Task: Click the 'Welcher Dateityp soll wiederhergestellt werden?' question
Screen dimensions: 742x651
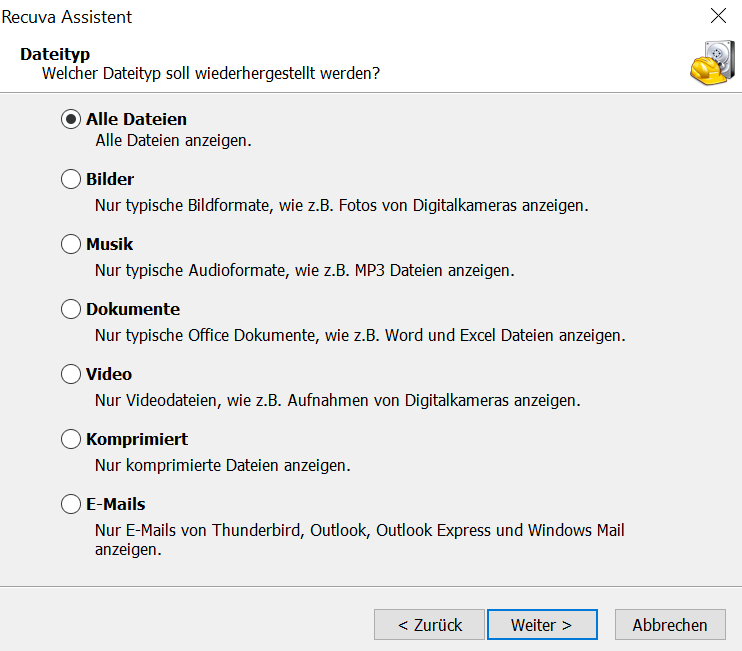Action: tap(210, 74)
